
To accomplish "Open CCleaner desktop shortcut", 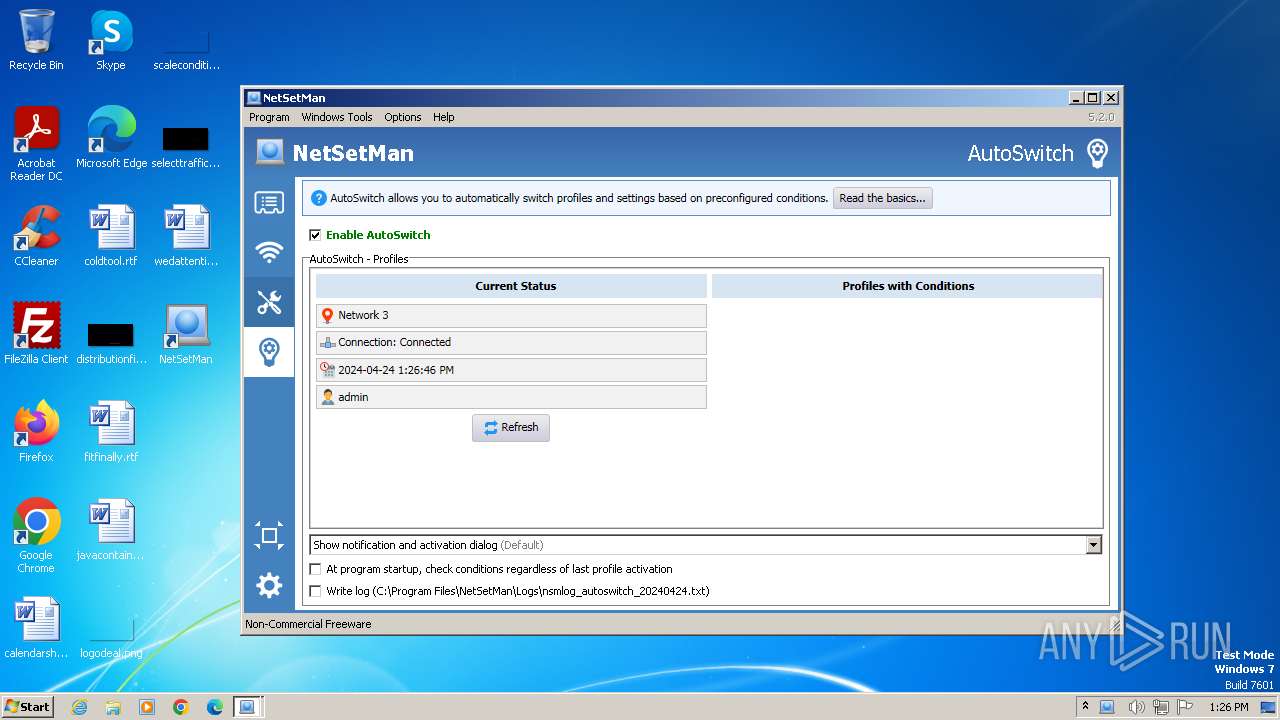I will pos(36,236).
